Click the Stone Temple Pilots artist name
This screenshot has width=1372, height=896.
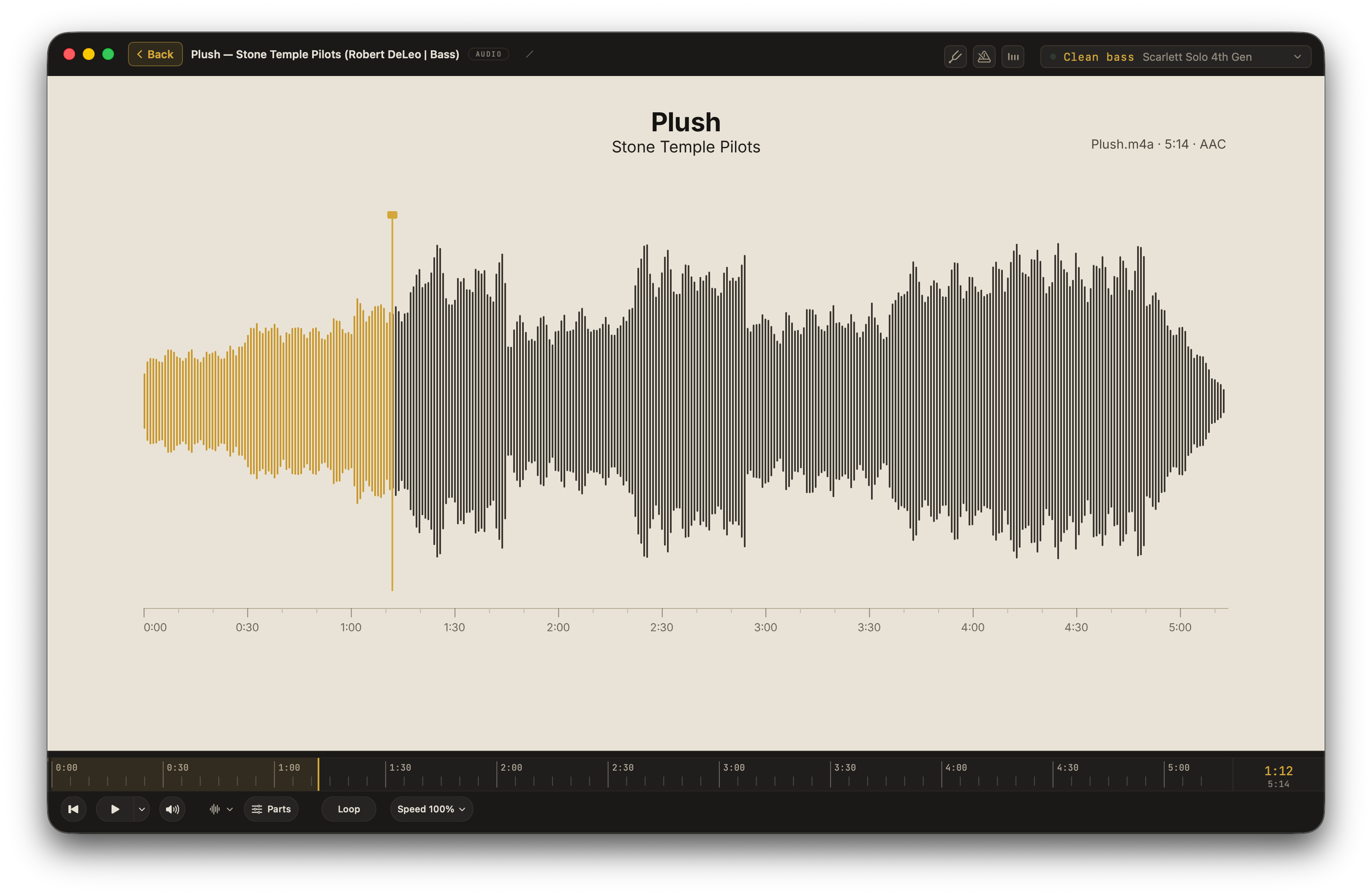click(x=686, y=147)
